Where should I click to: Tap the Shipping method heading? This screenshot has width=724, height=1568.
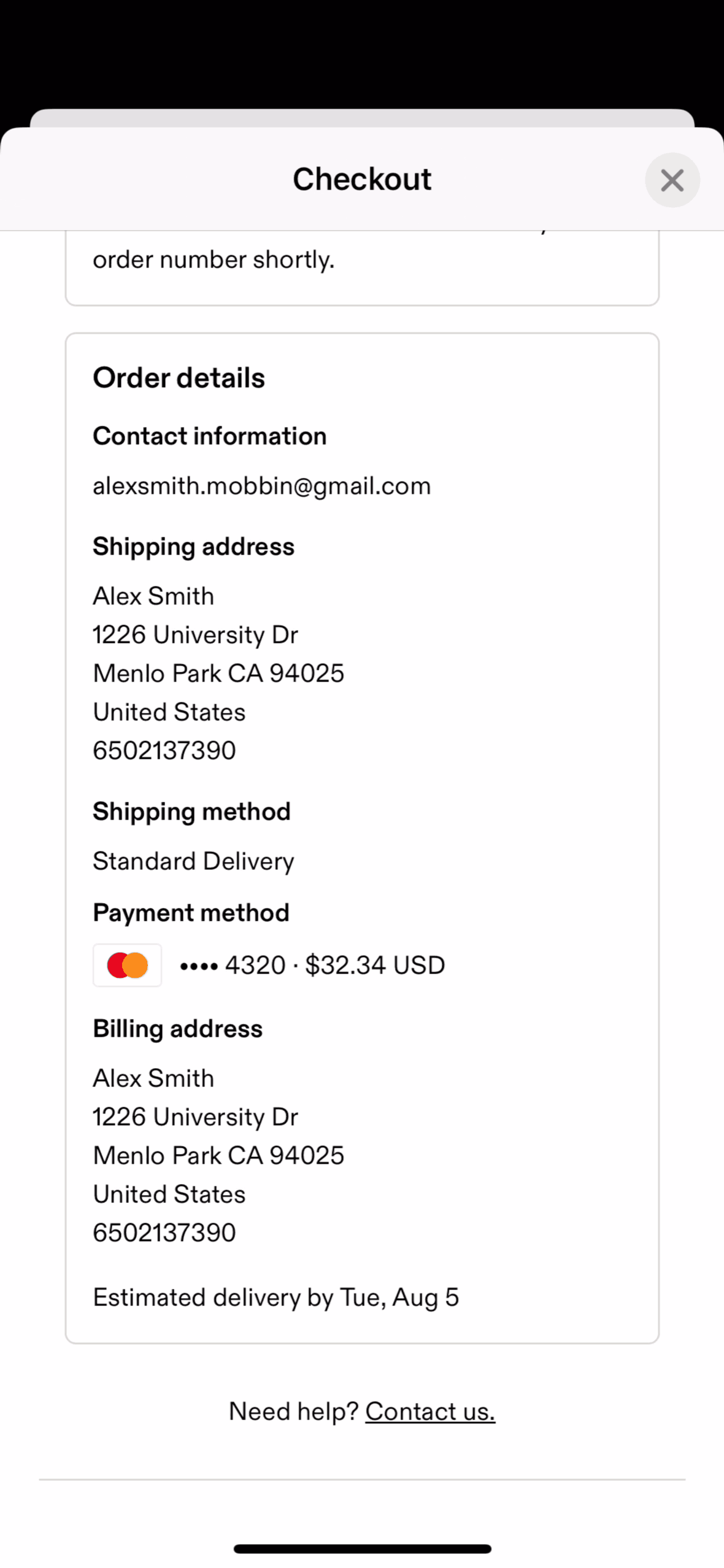[x=191, y=812]
